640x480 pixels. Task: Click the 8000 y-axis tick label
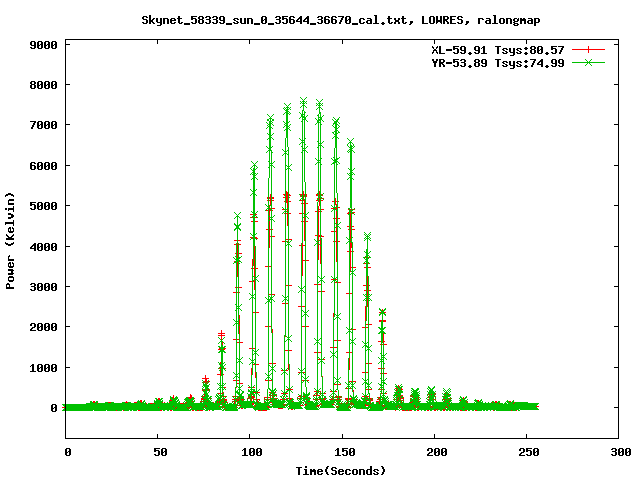pyautogui.click(x=43, y=85)
